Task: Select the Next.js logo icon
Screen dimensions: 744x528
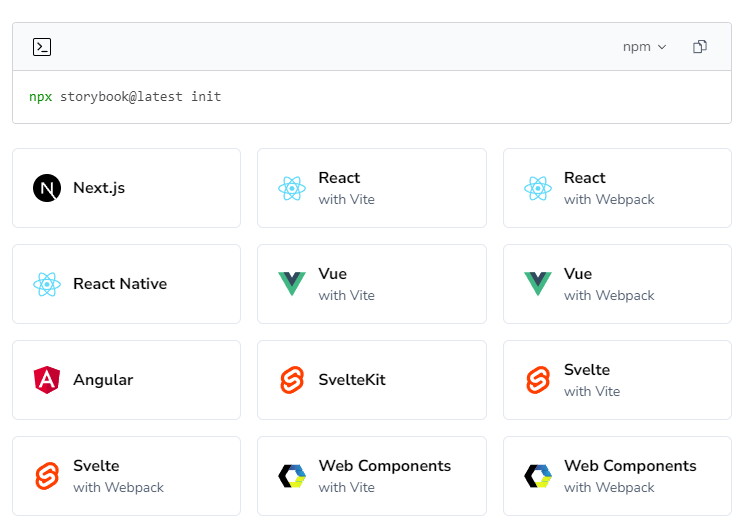Action: pos(47,188)
